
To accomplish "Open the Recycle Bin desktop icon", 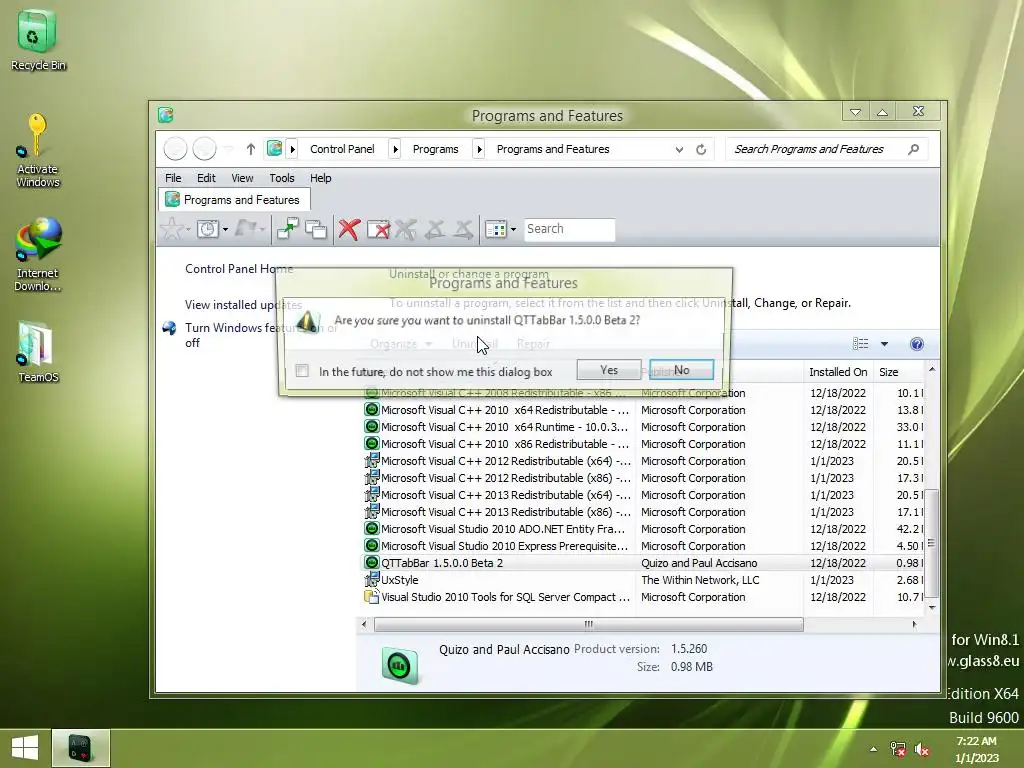I will point(37,39).
